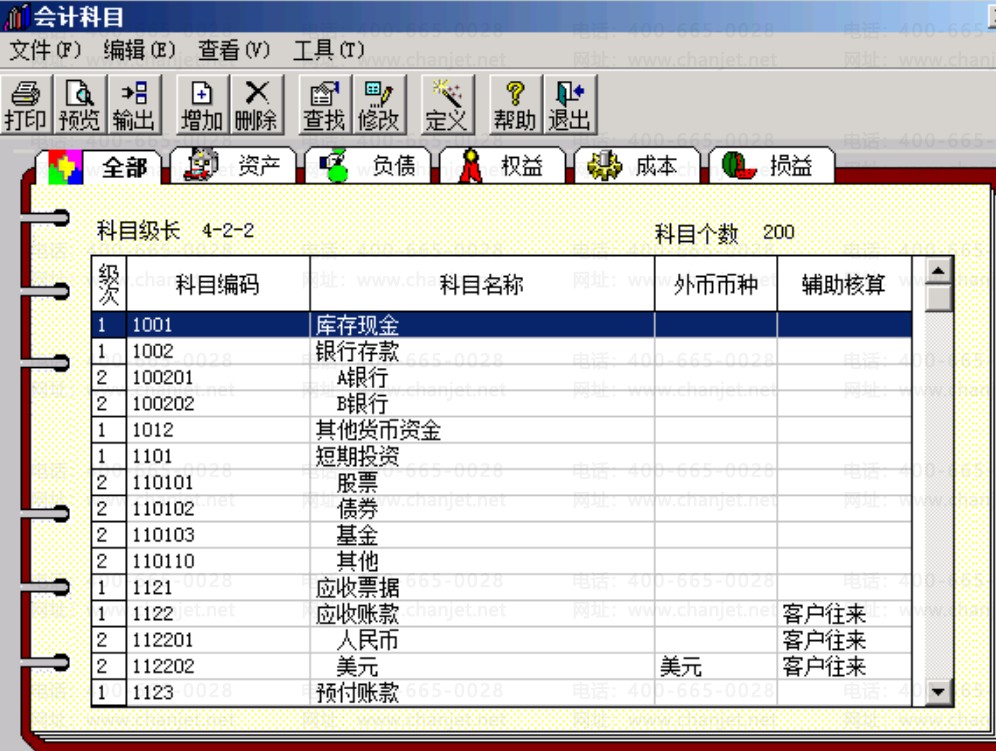Viewport: 996px width, 751px height.
Task: Select the 基金 row
Action: coord(502,535)
